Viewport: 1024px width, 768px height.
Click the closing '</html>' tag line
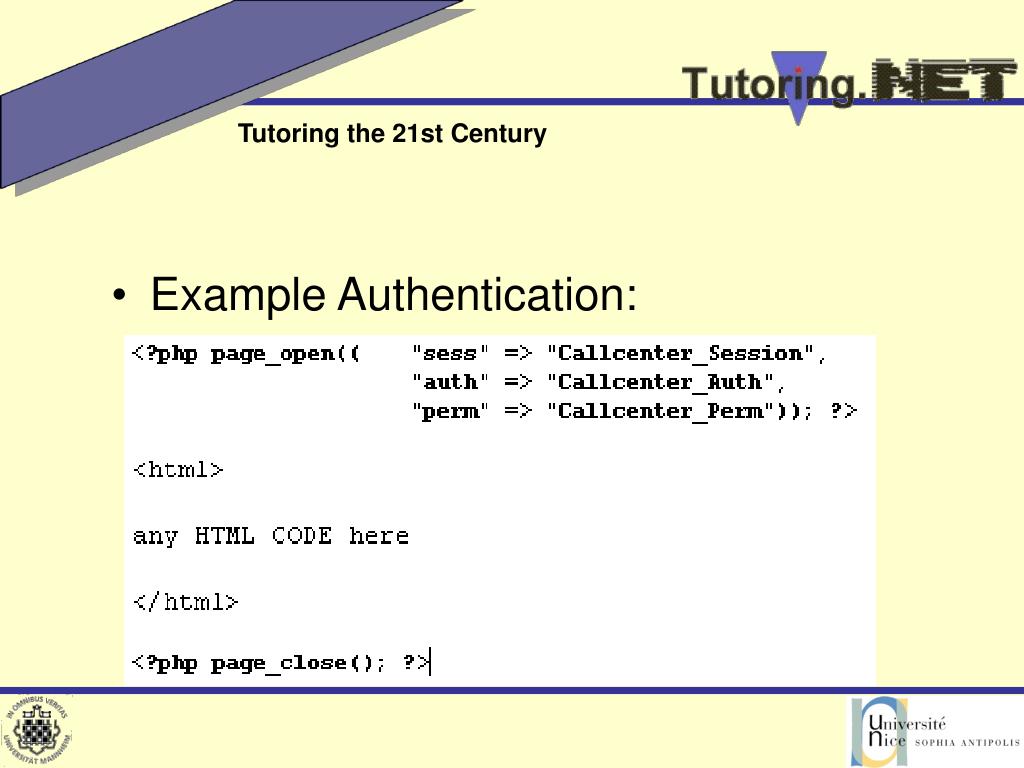click(185, 601)
